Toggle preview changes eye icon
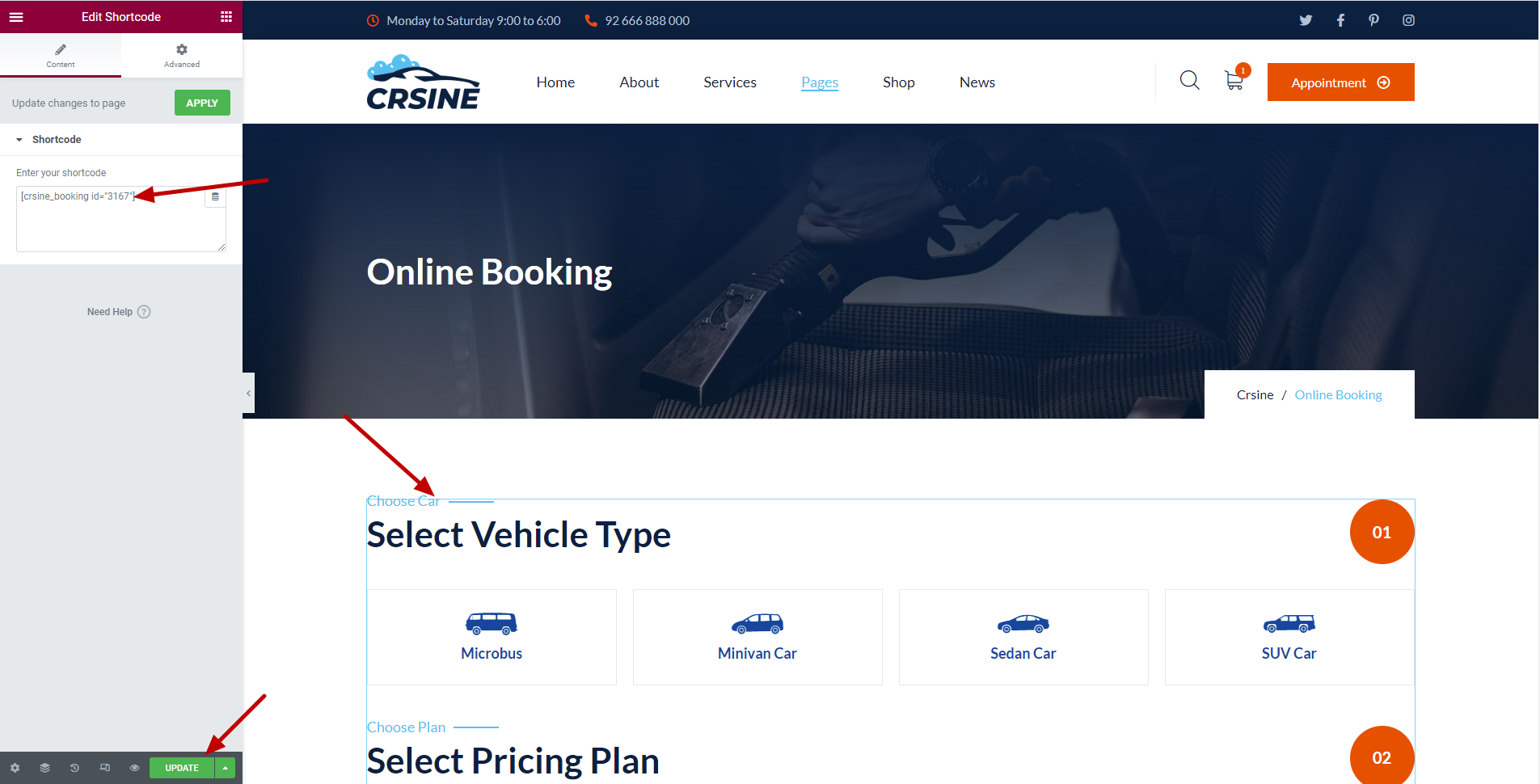 coord(134,768)
